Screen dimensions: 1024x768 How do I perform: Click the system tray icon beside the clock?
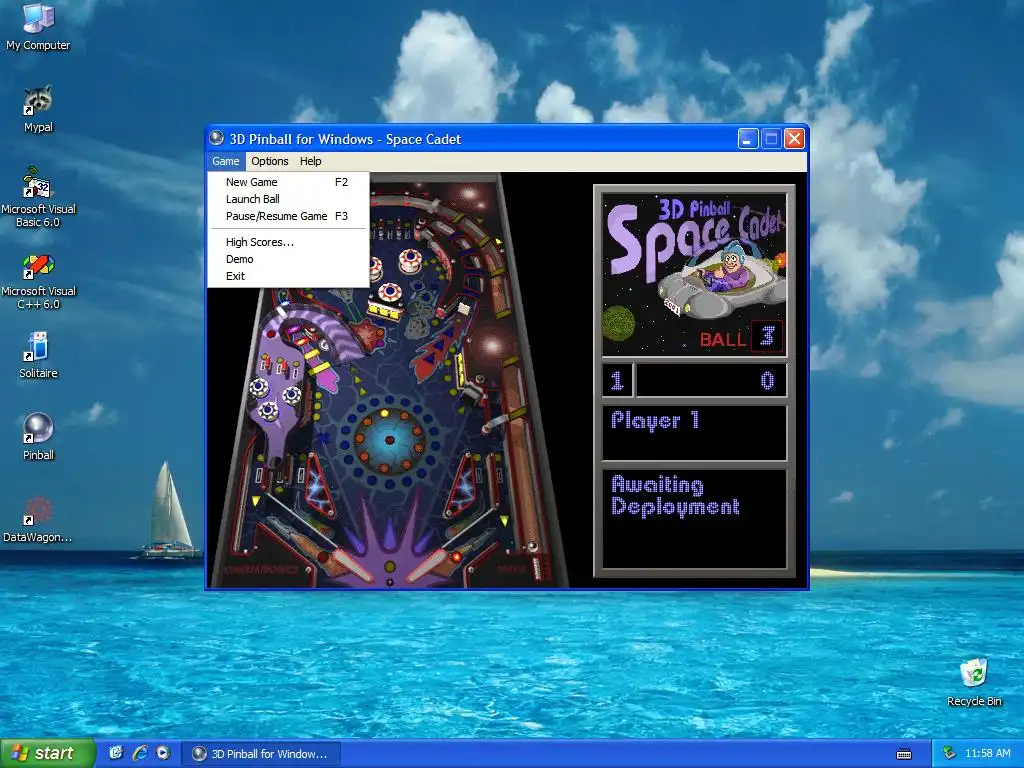(x=950, y=753)
